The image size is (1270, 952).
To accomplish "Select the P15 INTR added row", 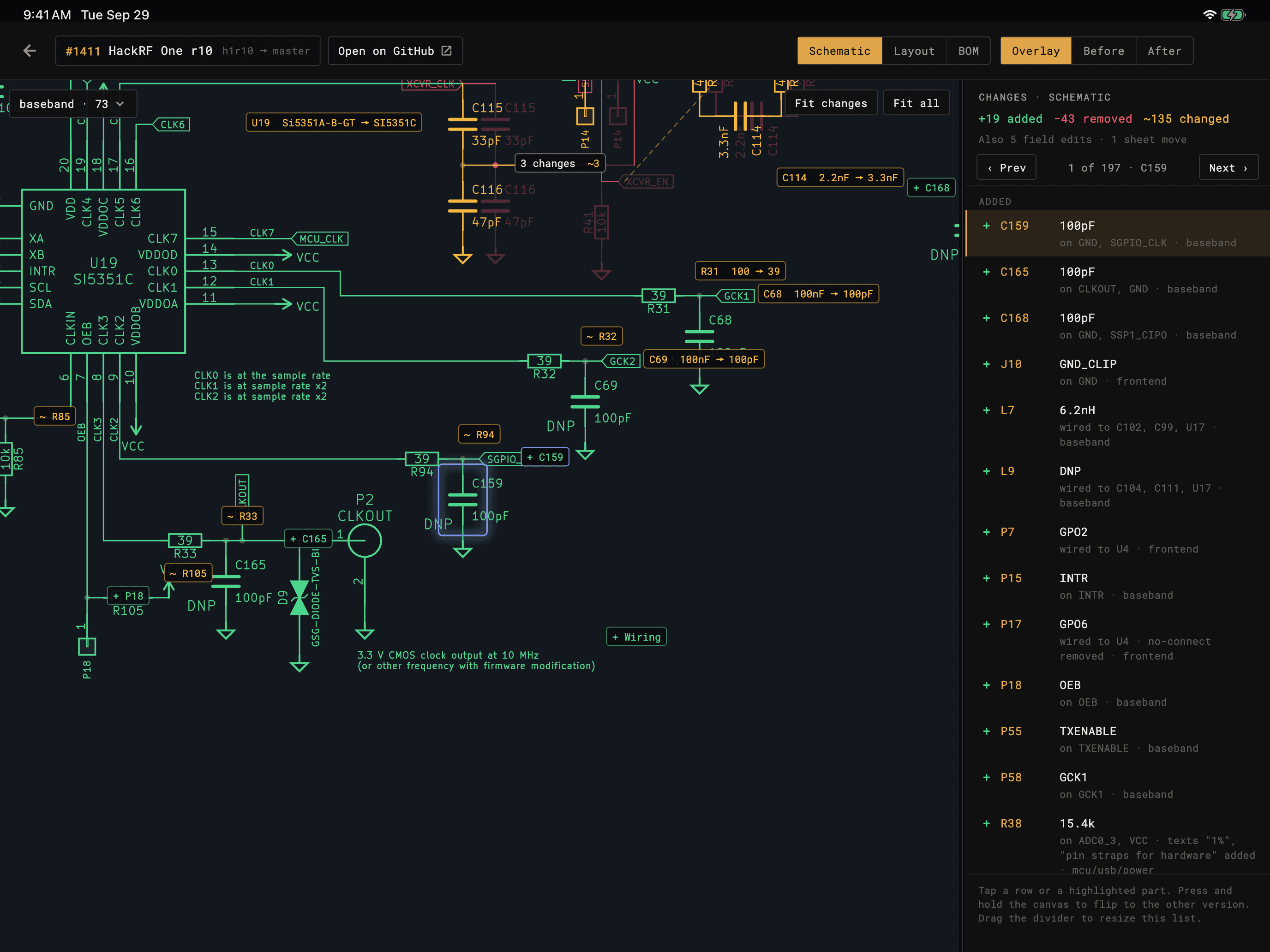I will [x=1118, y=586].
